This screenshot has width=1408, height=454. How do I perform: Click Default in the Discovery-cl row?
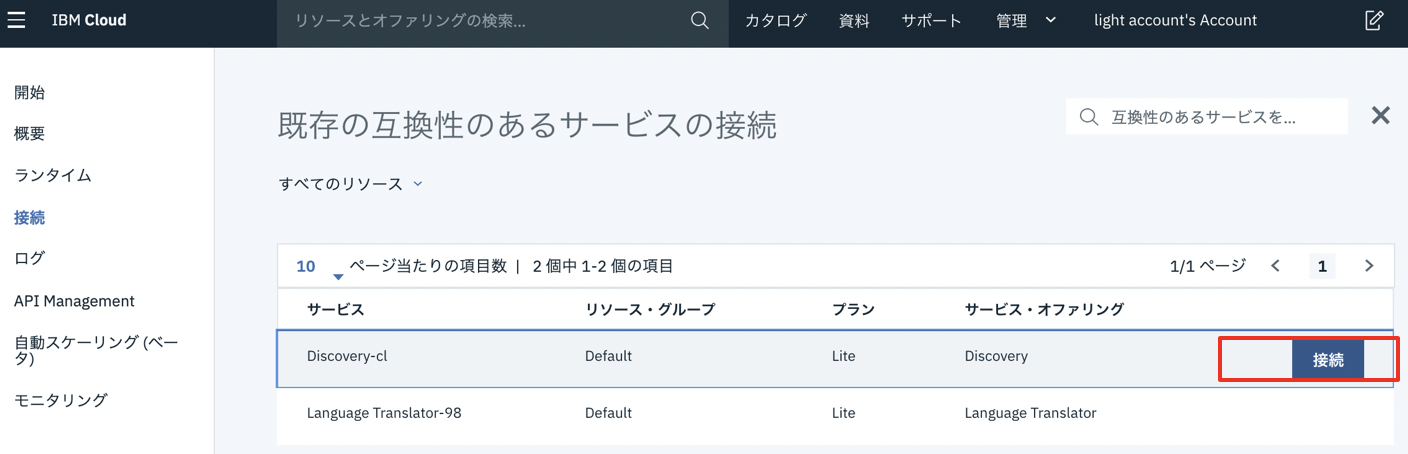pyautogui.click(x=608, y=356)
